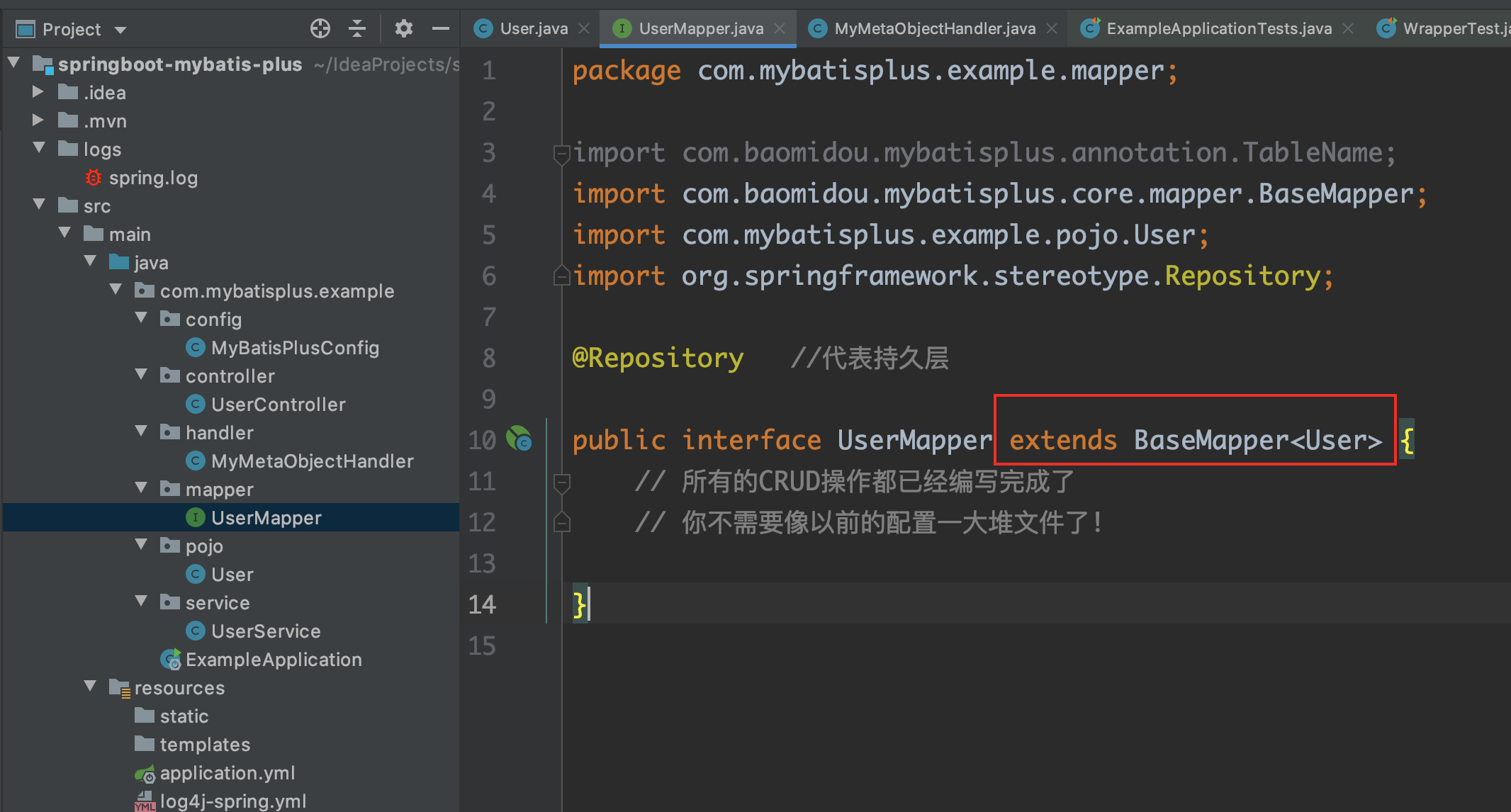
Task: Expand the .mvn folder
Action: [x=38, y=120]
